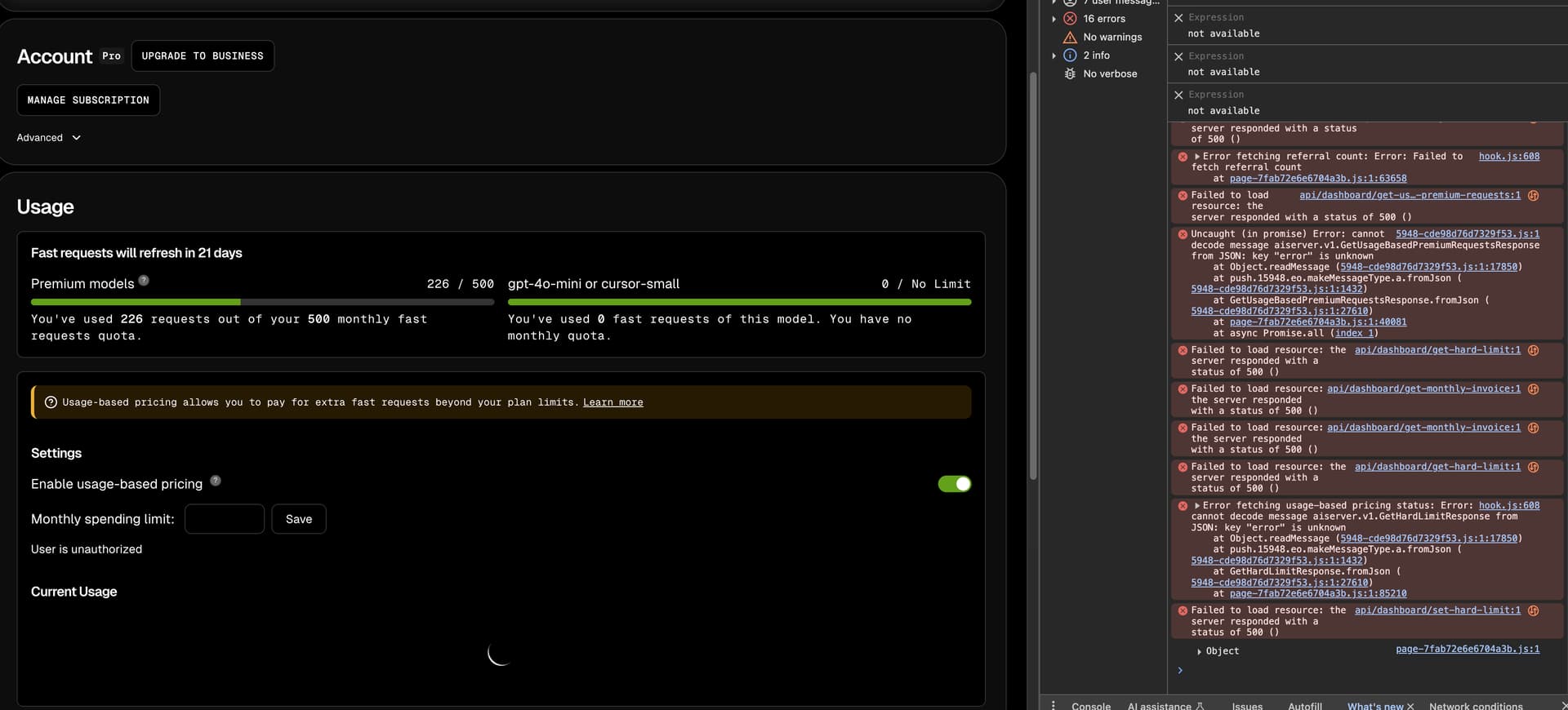The width and height of the screenshot is (1568, 710).
Task: Click the help icon next to Premium models
Action: (144, 280)
